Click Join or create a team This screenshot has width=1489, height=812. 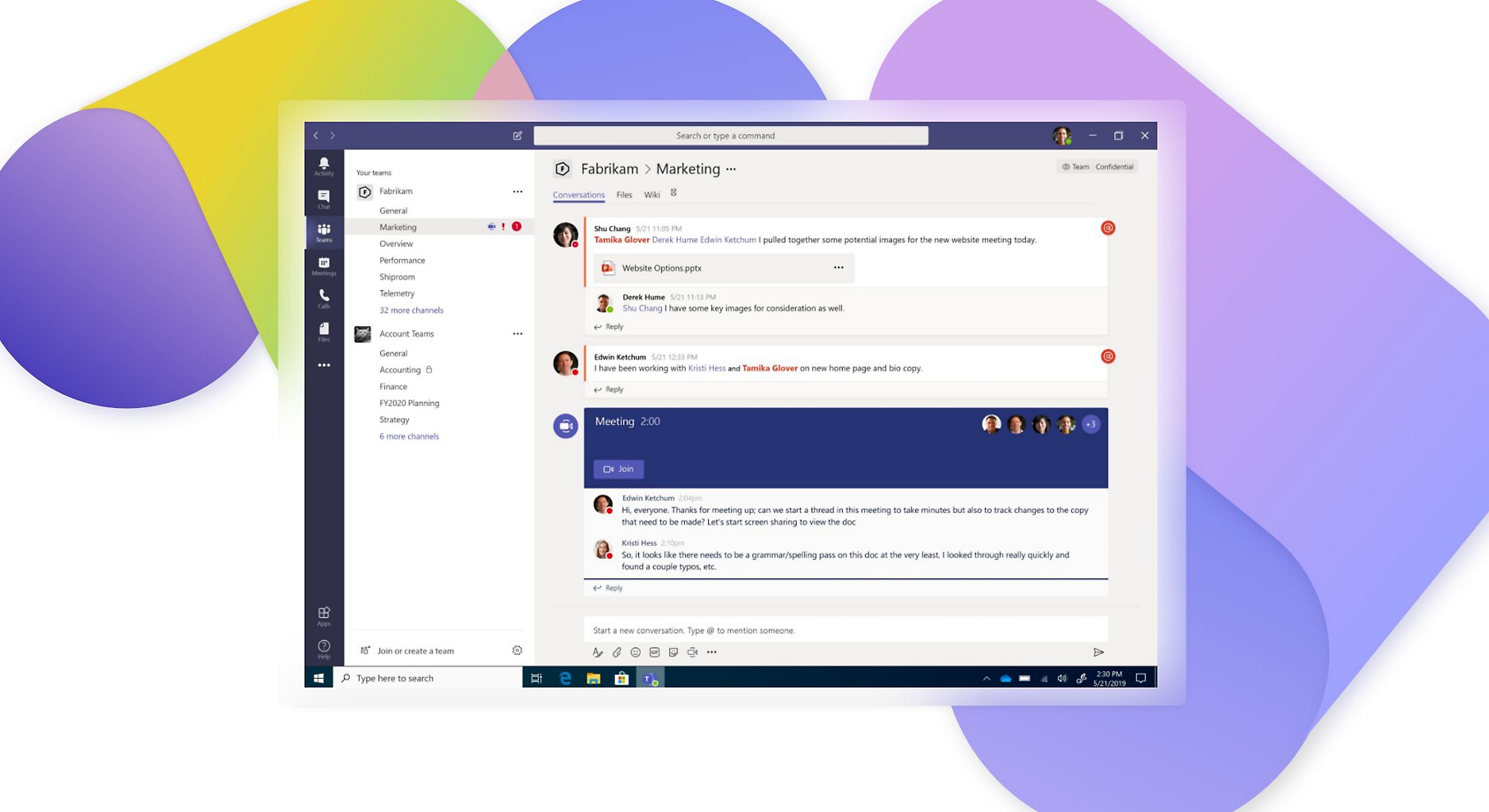coord(415,650)
